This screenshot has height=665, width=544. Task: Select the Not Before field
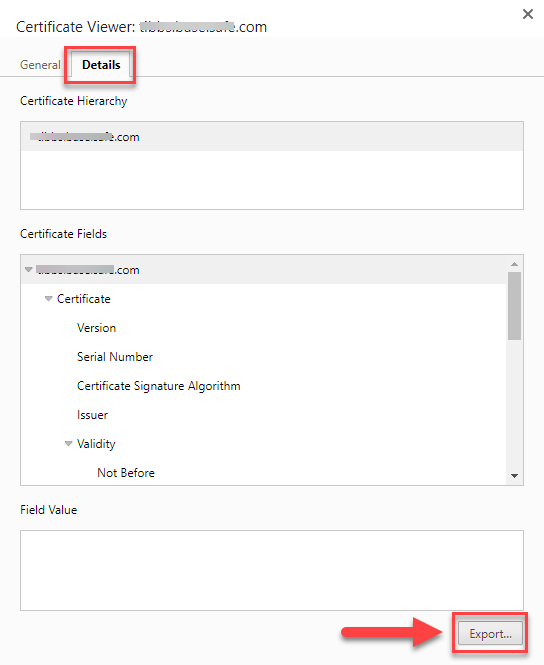(x=264, y=472)
